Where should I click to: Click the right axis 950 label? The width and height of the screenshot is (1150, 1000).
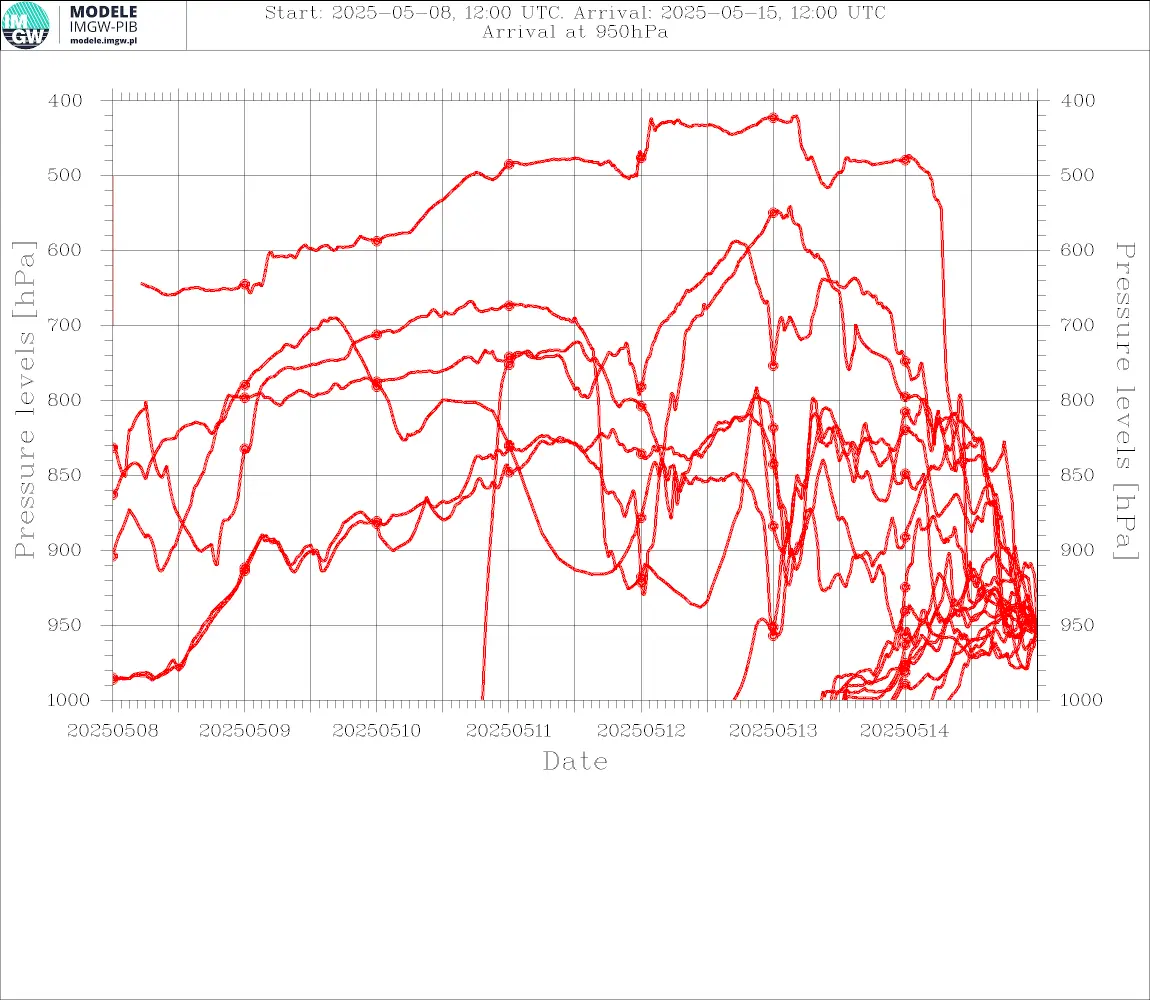(1078, 625)
